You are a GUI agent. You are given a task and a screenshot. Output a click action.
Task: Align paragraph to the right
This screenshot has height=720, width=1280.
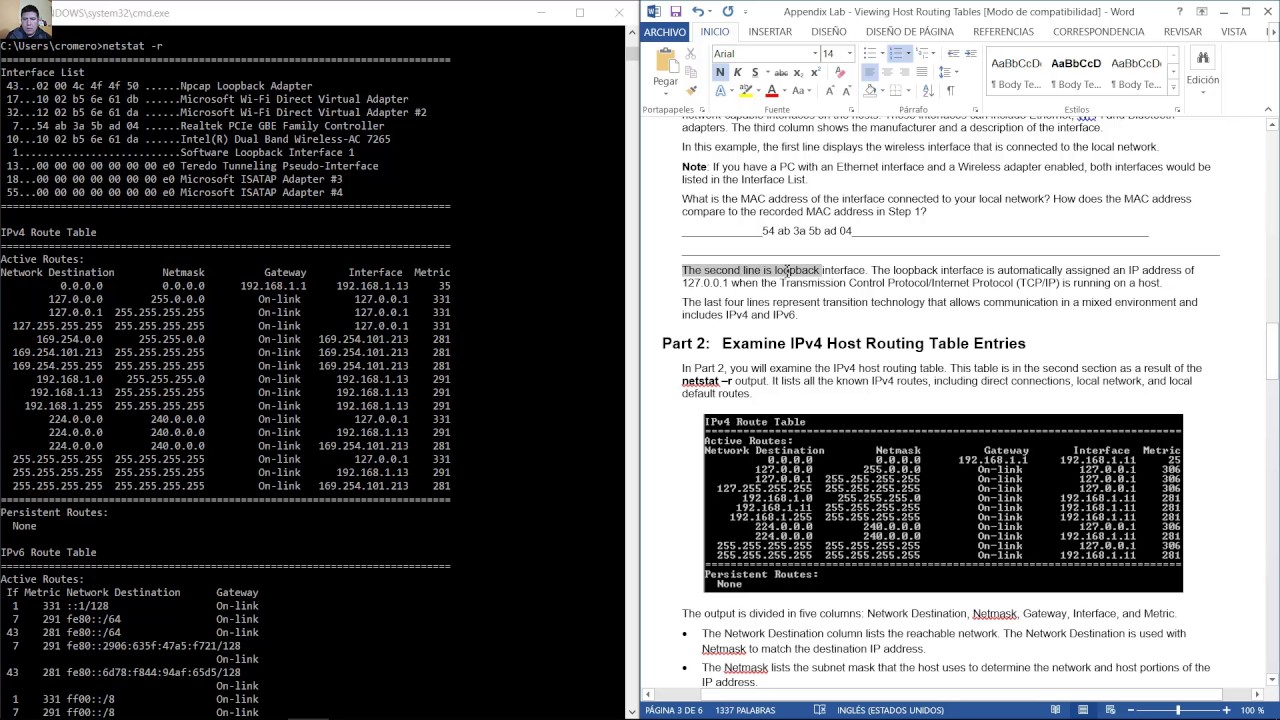[904, 72]
